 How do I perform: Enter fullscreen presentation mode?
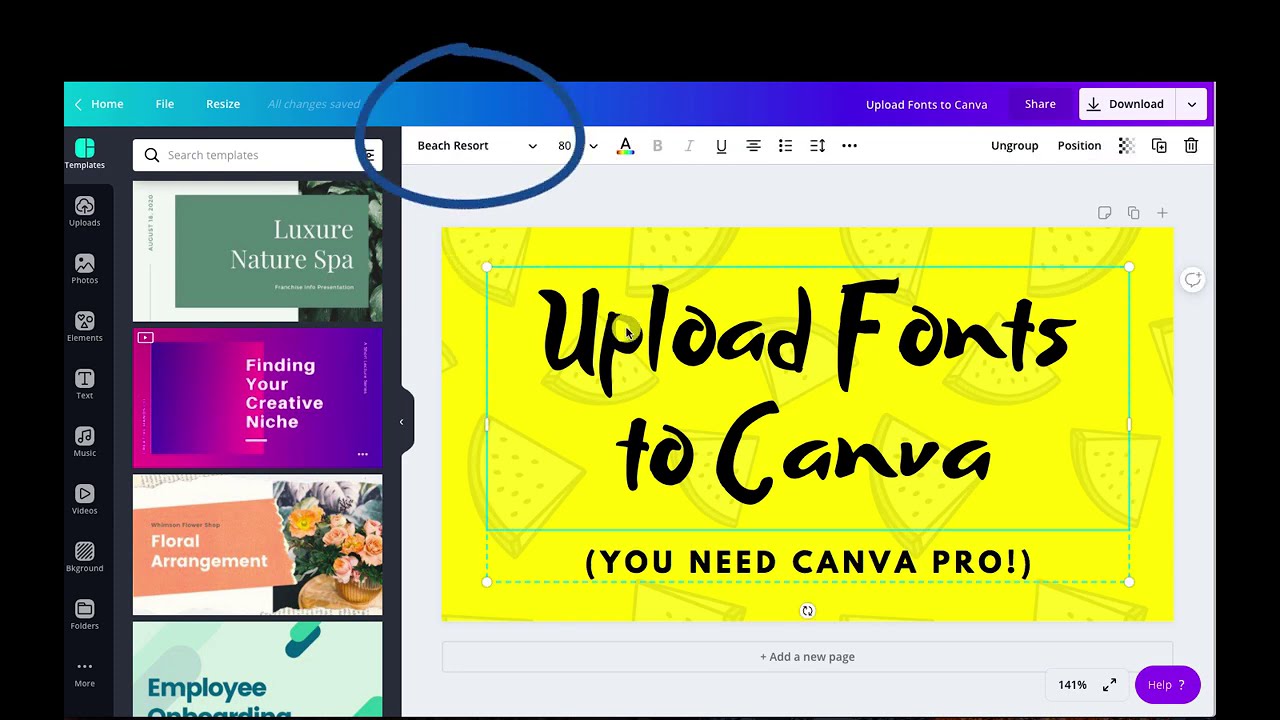(1109, 685)
